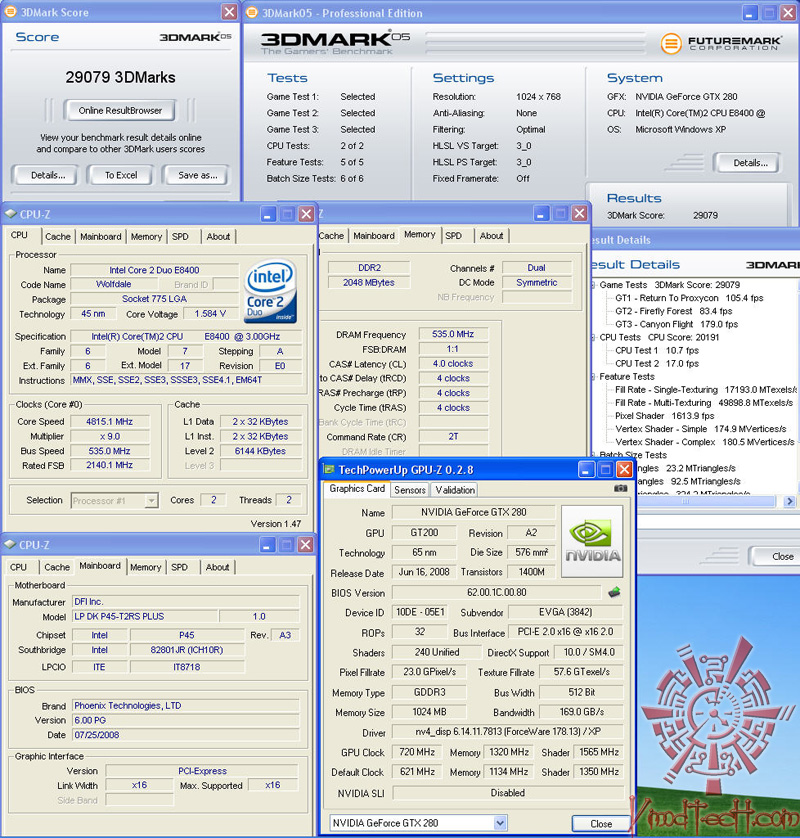Viewport: 800px width, 838px height.
Task: Open Mainboard tab in CPU-Z processor window
Action: (x=100, y=236)
